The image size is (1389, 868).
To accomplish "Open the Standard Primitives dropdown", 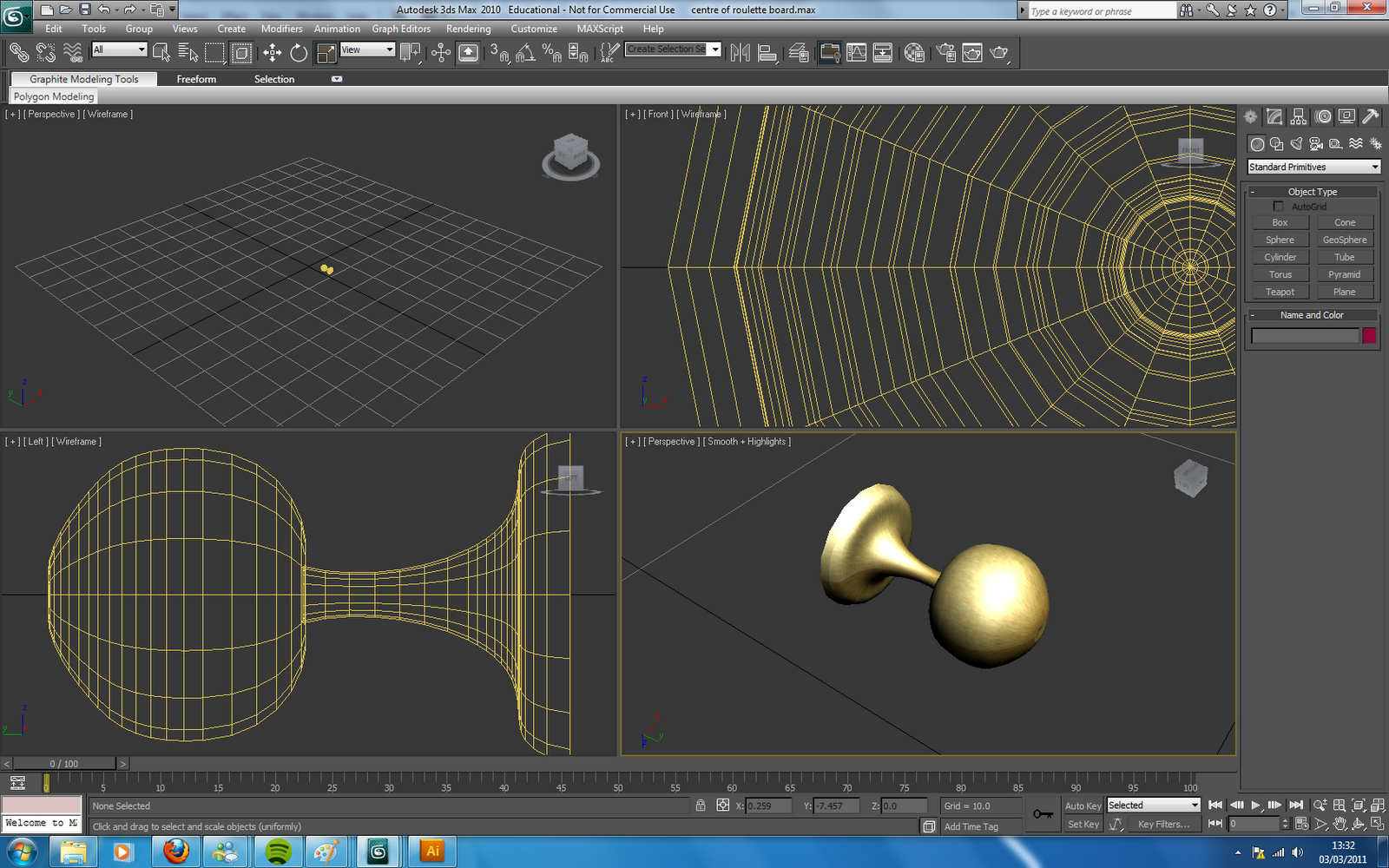I will pyautogui.click(x=1313, y=167).
